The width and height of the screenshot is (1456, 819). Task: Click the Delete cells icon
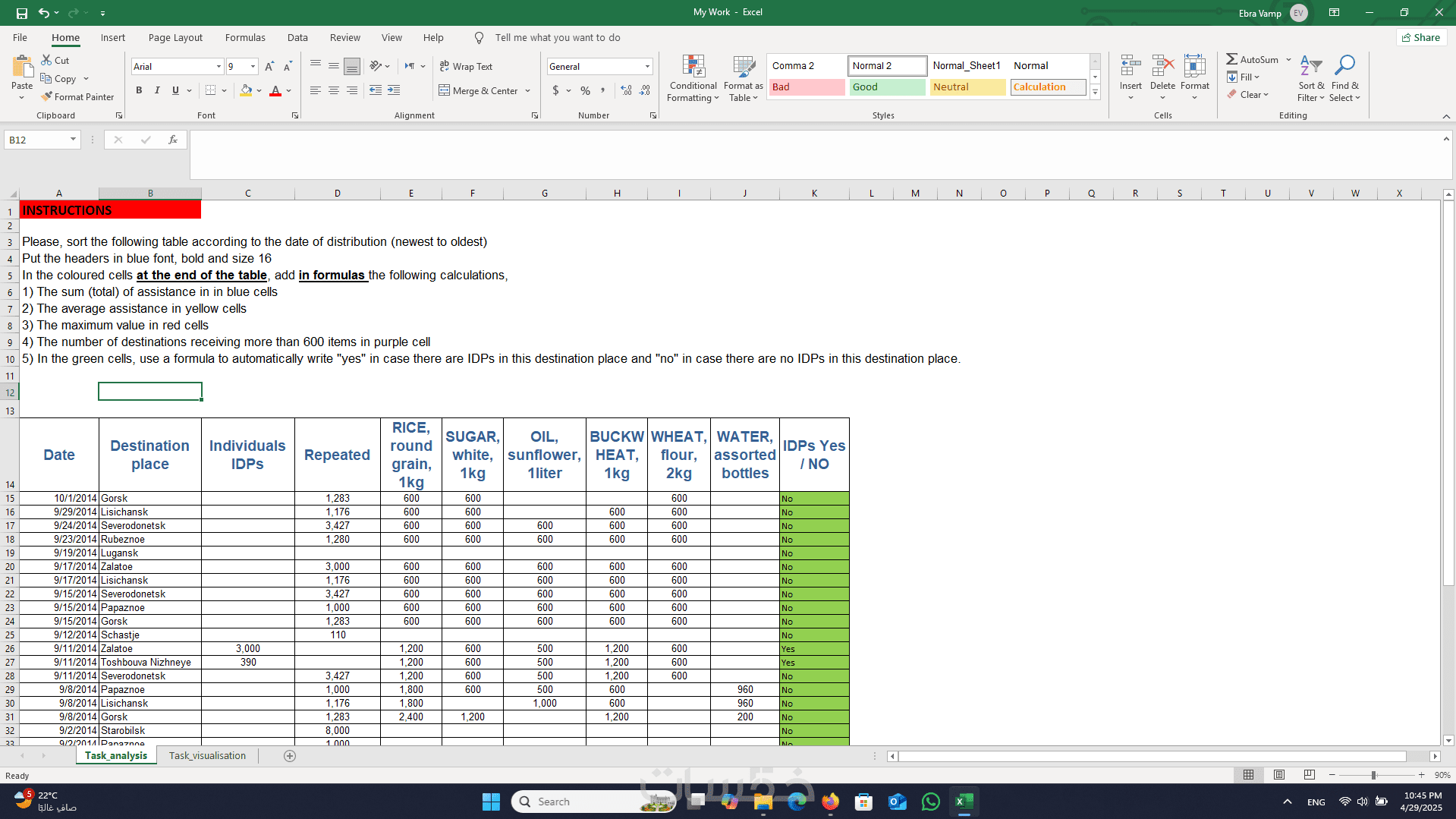coord(1162,66)
